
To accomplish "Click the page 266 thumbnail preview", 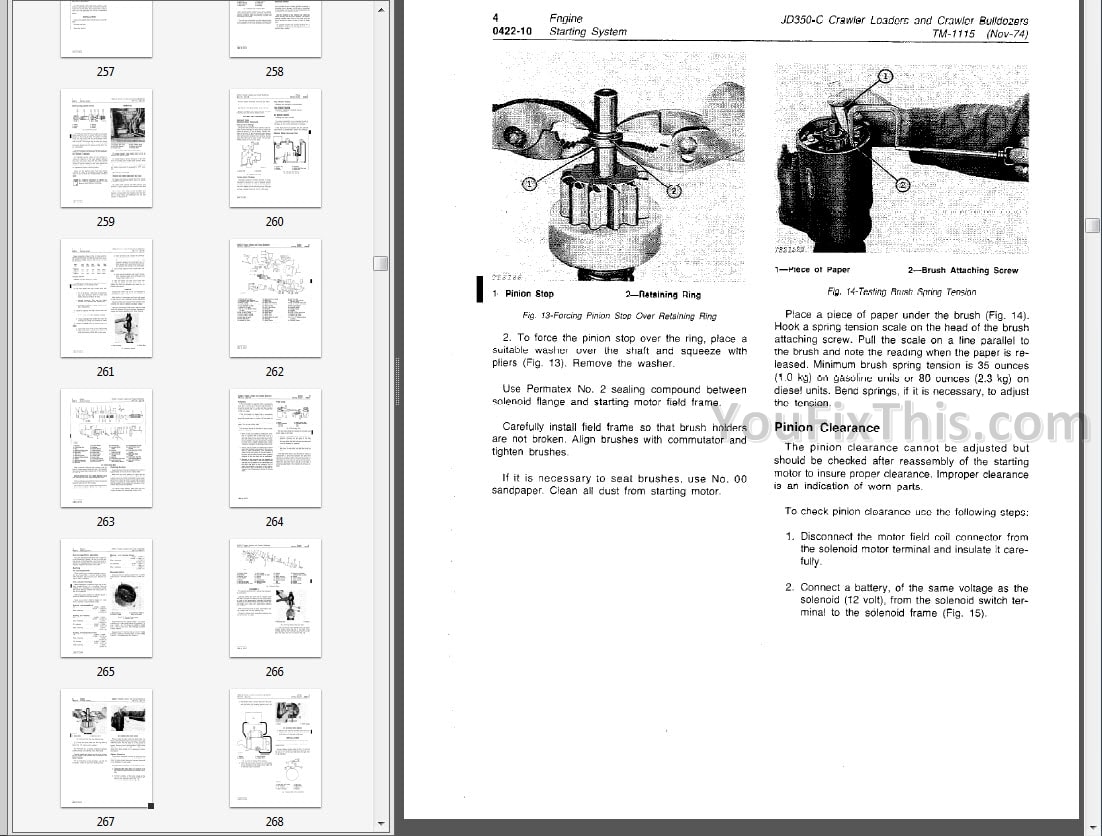I will [x=275, y=598].
